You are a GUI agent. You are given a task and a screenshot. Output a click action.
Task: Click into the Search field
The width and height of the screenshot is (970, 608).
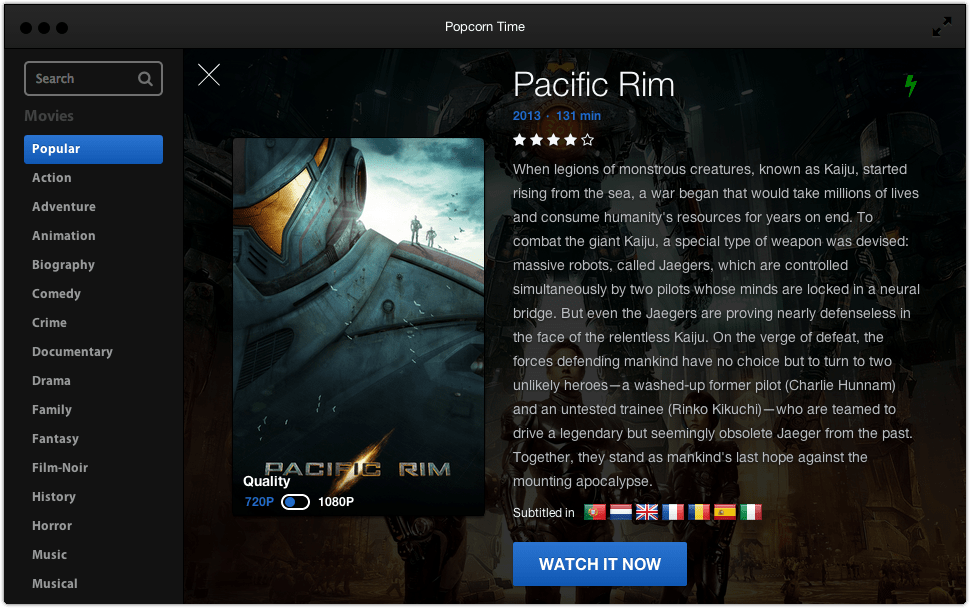point(93,79)
